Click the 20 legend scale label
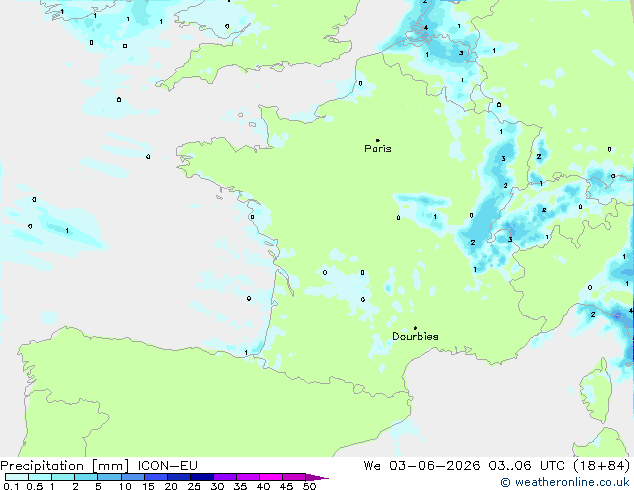The image size is (634, 490). coord(171,486)
